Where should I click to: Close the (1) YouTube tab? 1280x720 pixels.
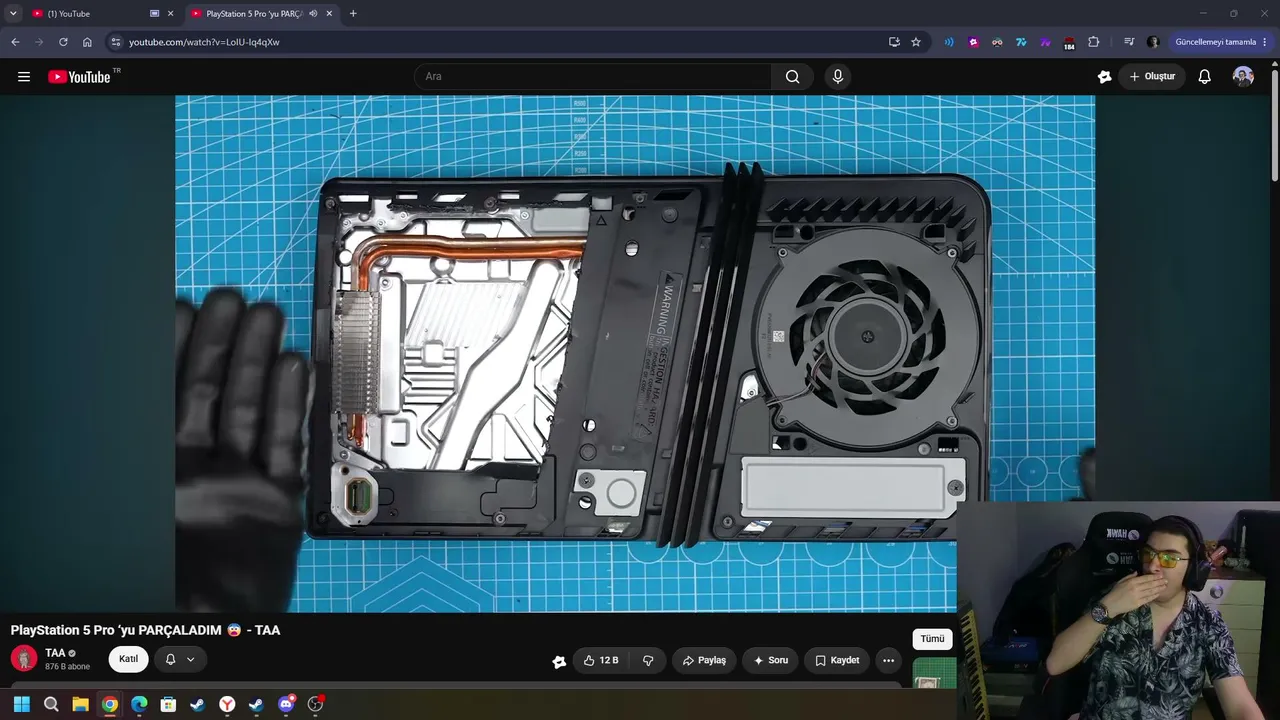coord(170,14)
